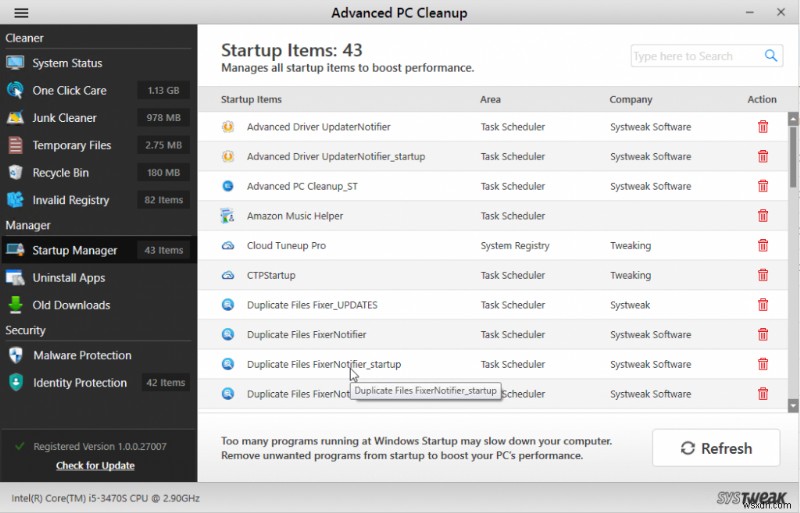Click trash icon for Amazon Music Helper
This screenshot has width=800, height=513.
click(763, 216)
